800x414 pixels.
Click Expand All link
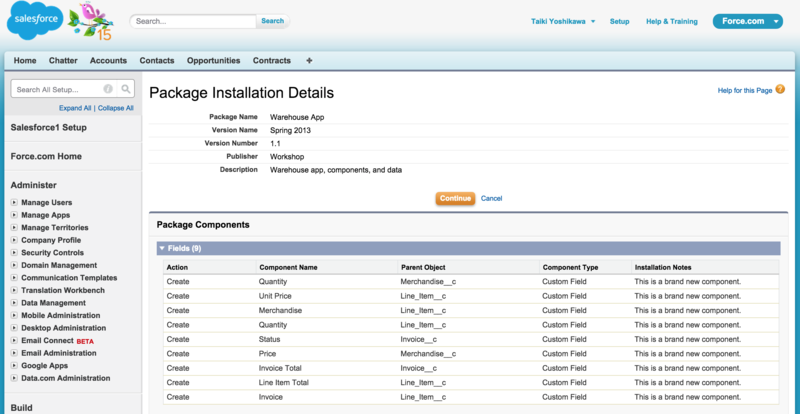(x=75, y=108)
